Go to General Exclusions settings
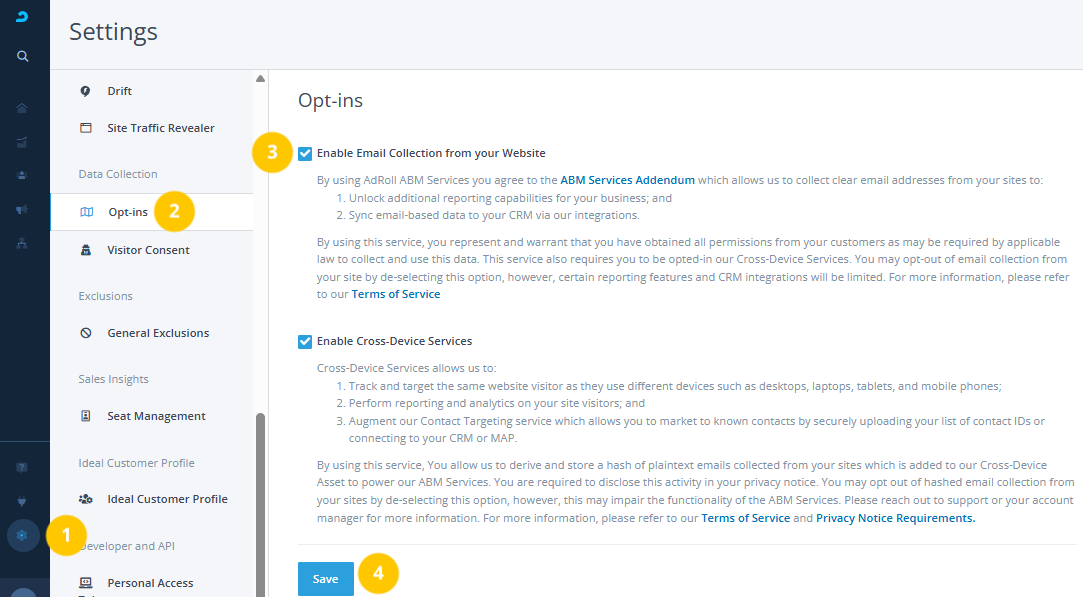This screenshot has height=597, width=1083. click(x=158, y=333)
